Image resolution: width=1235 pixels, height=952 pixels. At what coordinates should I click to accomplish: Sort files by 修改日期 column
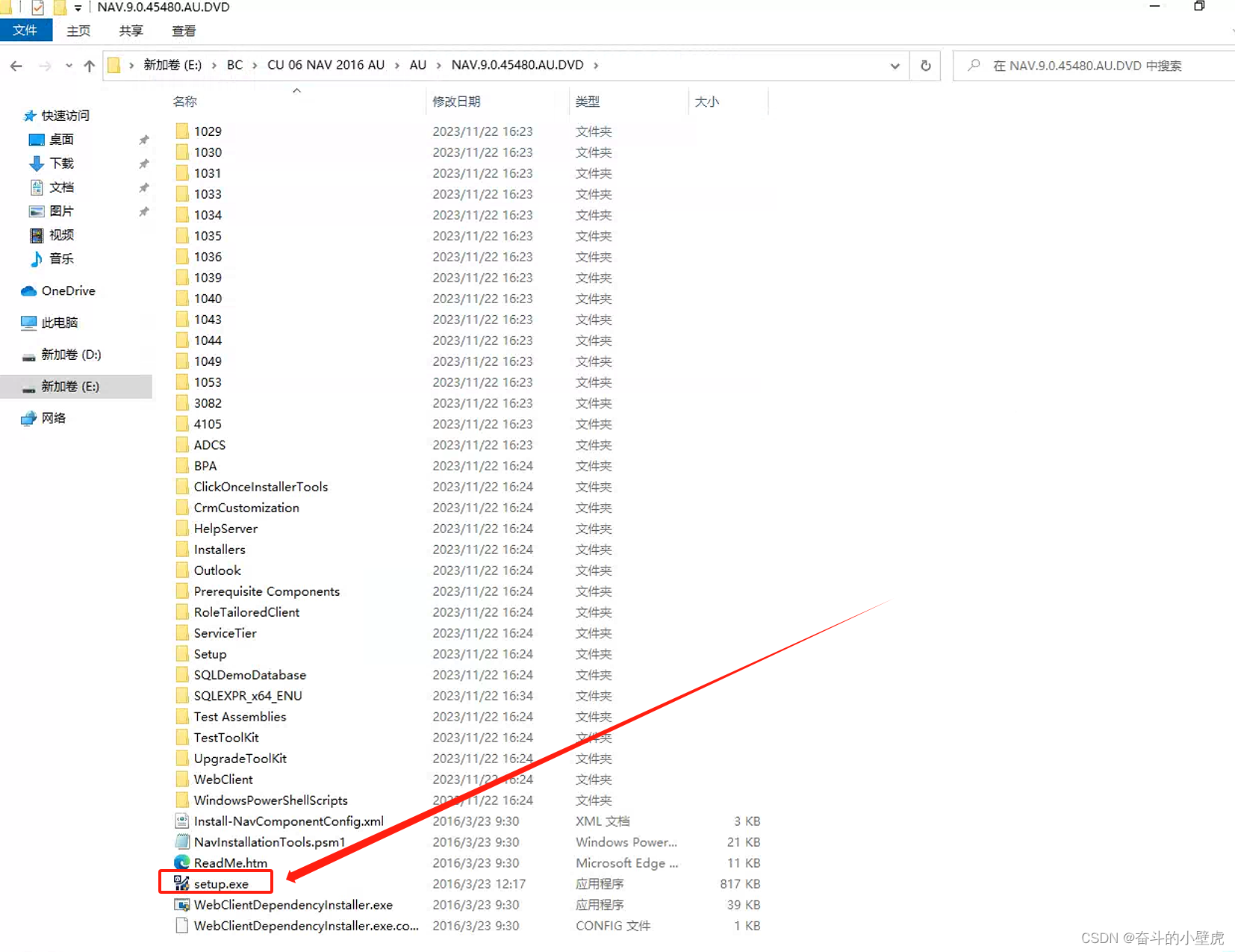click(x=456, y=102)
